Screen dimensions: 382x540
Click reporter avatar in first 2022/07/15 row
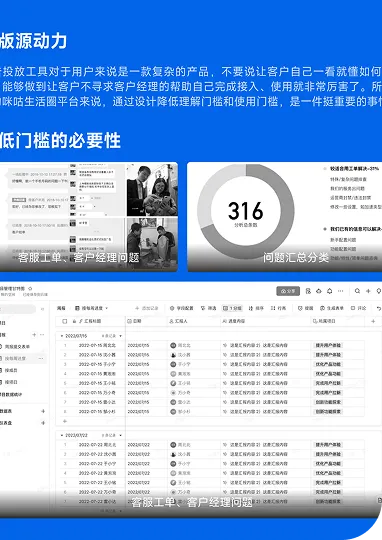173,345
